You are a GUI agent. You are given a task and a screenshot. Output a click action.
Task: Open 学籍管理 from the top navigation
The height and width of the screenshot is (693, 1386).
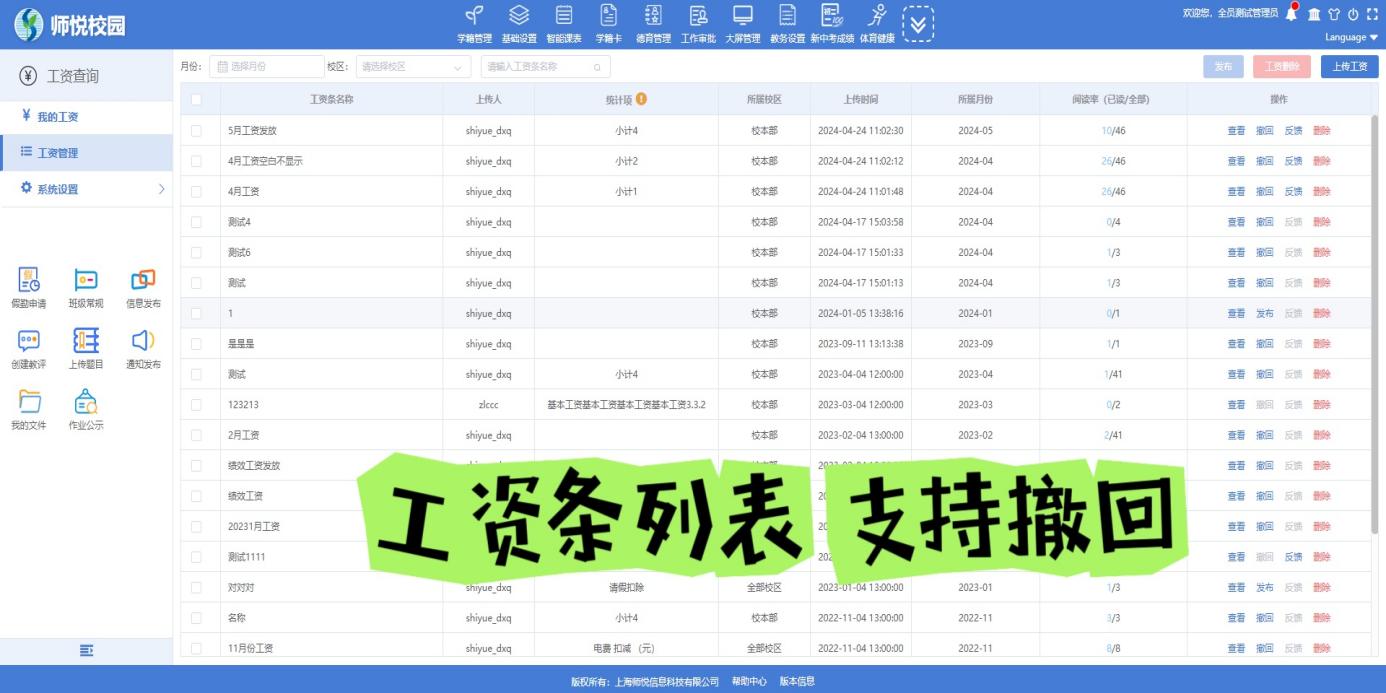click(x=474, y=24)
